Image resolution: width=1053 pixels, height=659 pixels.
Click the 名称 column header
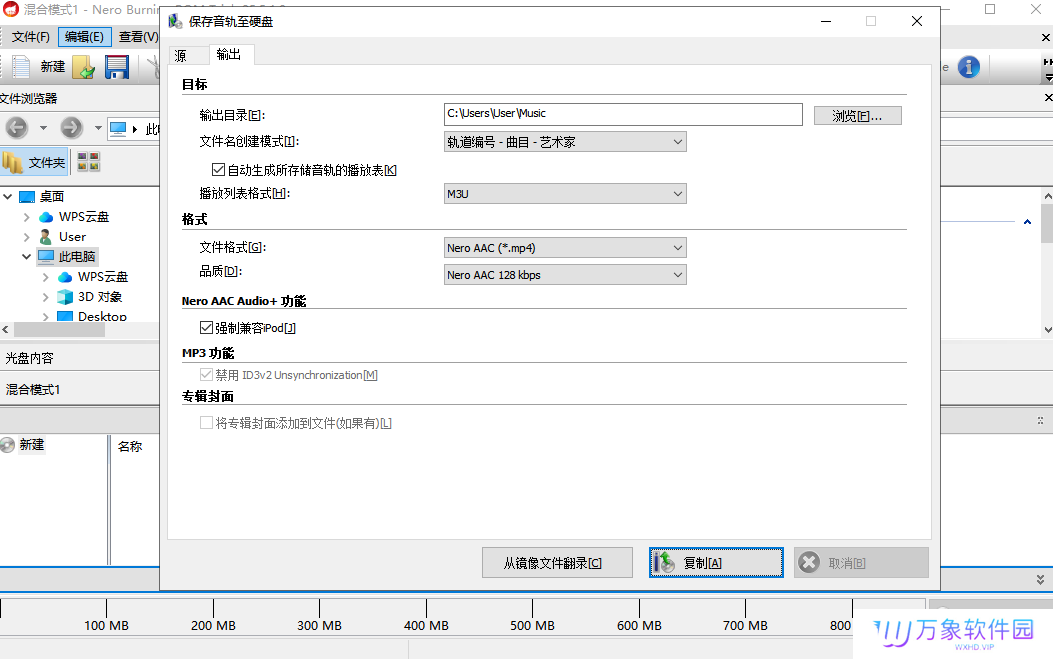coord(130,447)
